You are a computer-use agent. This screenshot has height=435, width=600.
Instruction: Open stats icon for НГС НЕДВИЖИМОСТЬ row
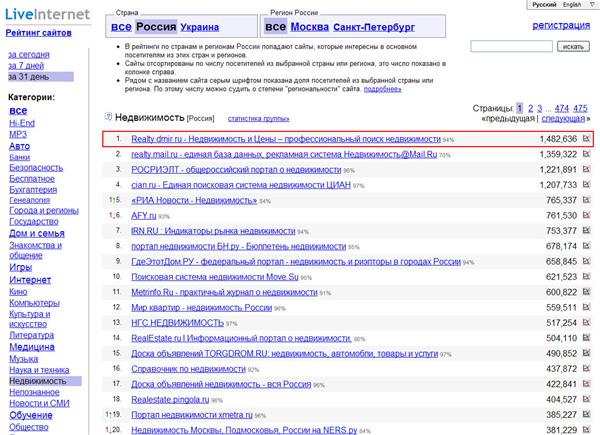pos(586,322)
